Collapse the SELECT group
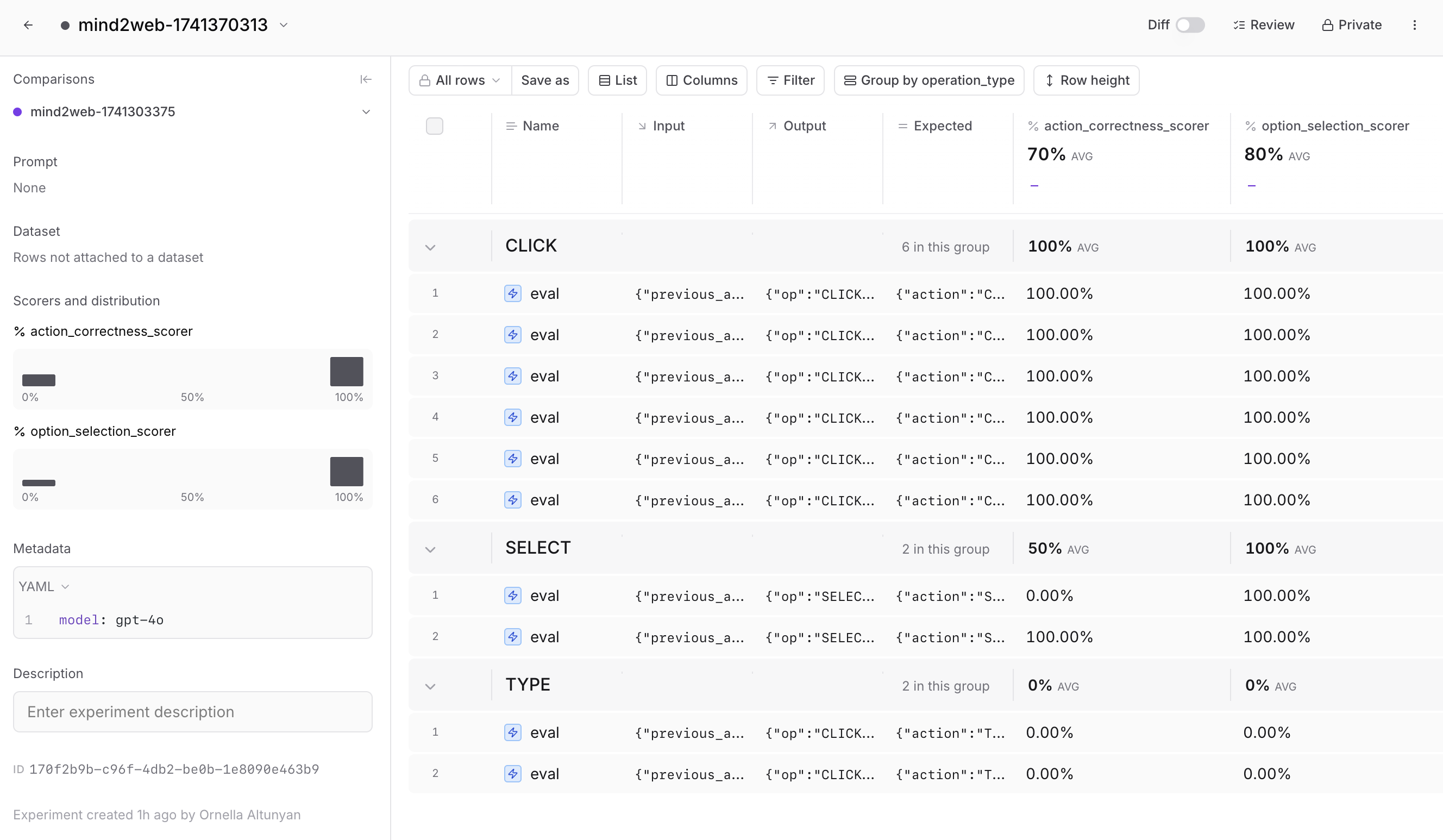1443x840 pixels. click(431, 549)
